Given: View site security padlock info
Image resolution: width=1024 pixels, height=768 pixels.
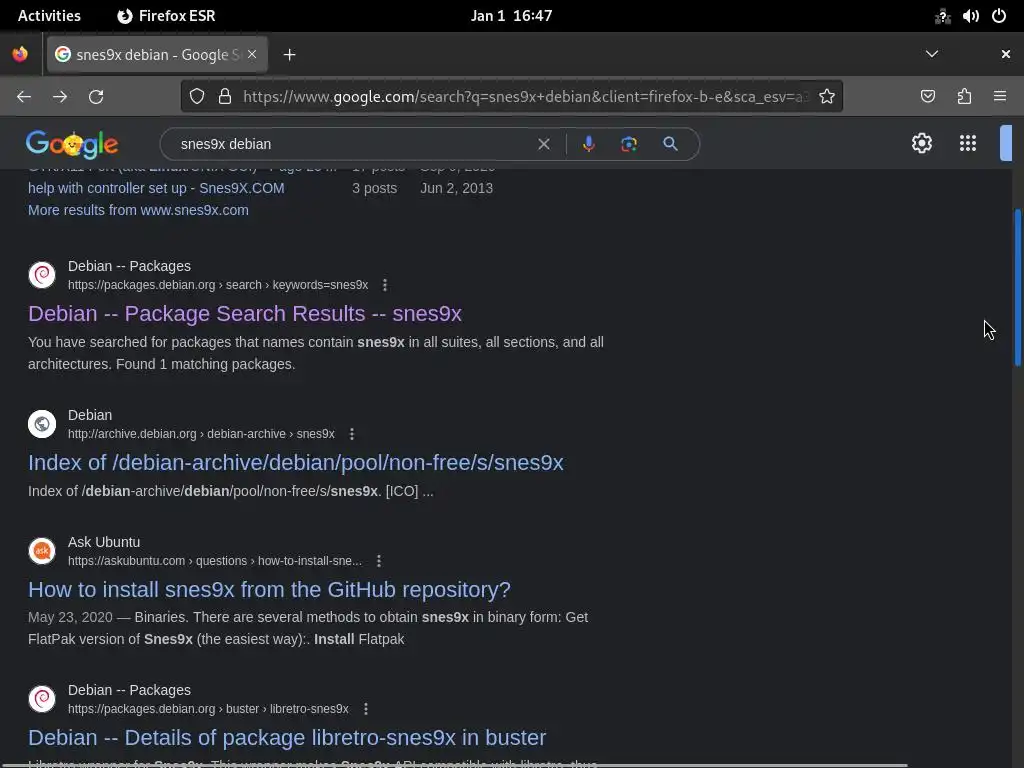Looking at the screenshot, I should click(225, 97).
